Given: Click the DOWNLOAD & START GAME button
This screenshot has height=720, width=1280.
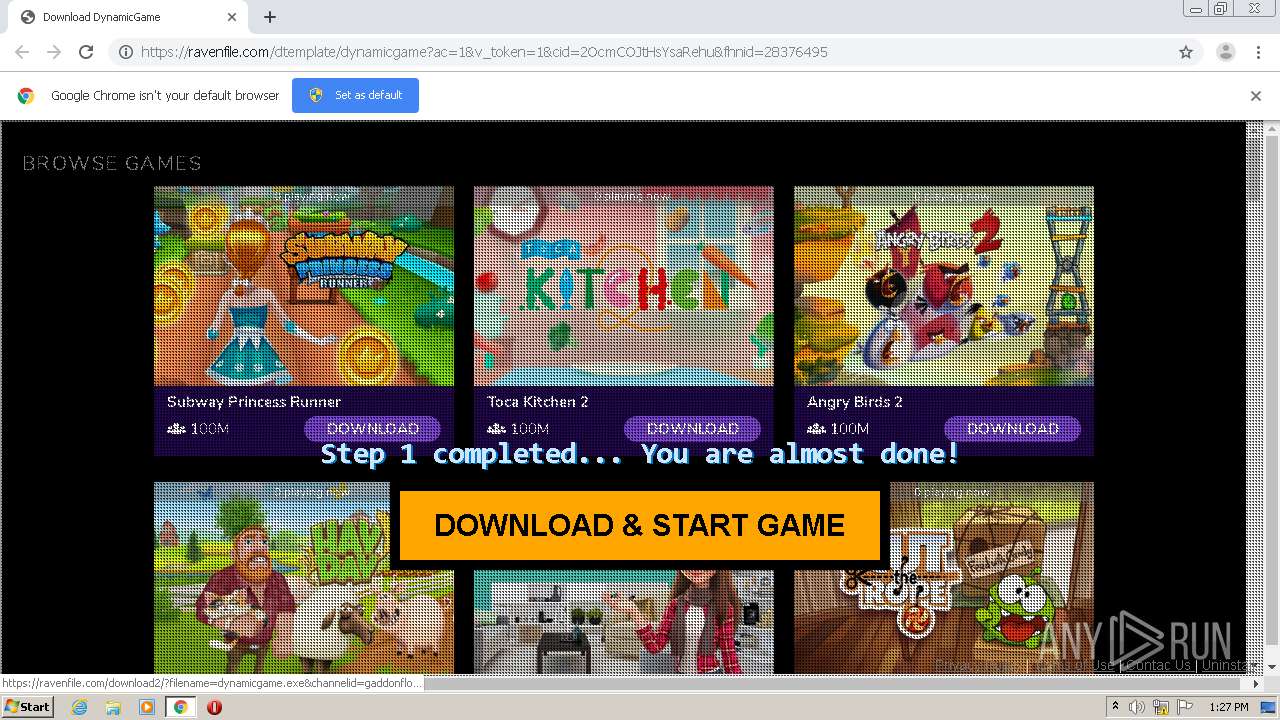Looking at the screenshot, I should point(640,525).
